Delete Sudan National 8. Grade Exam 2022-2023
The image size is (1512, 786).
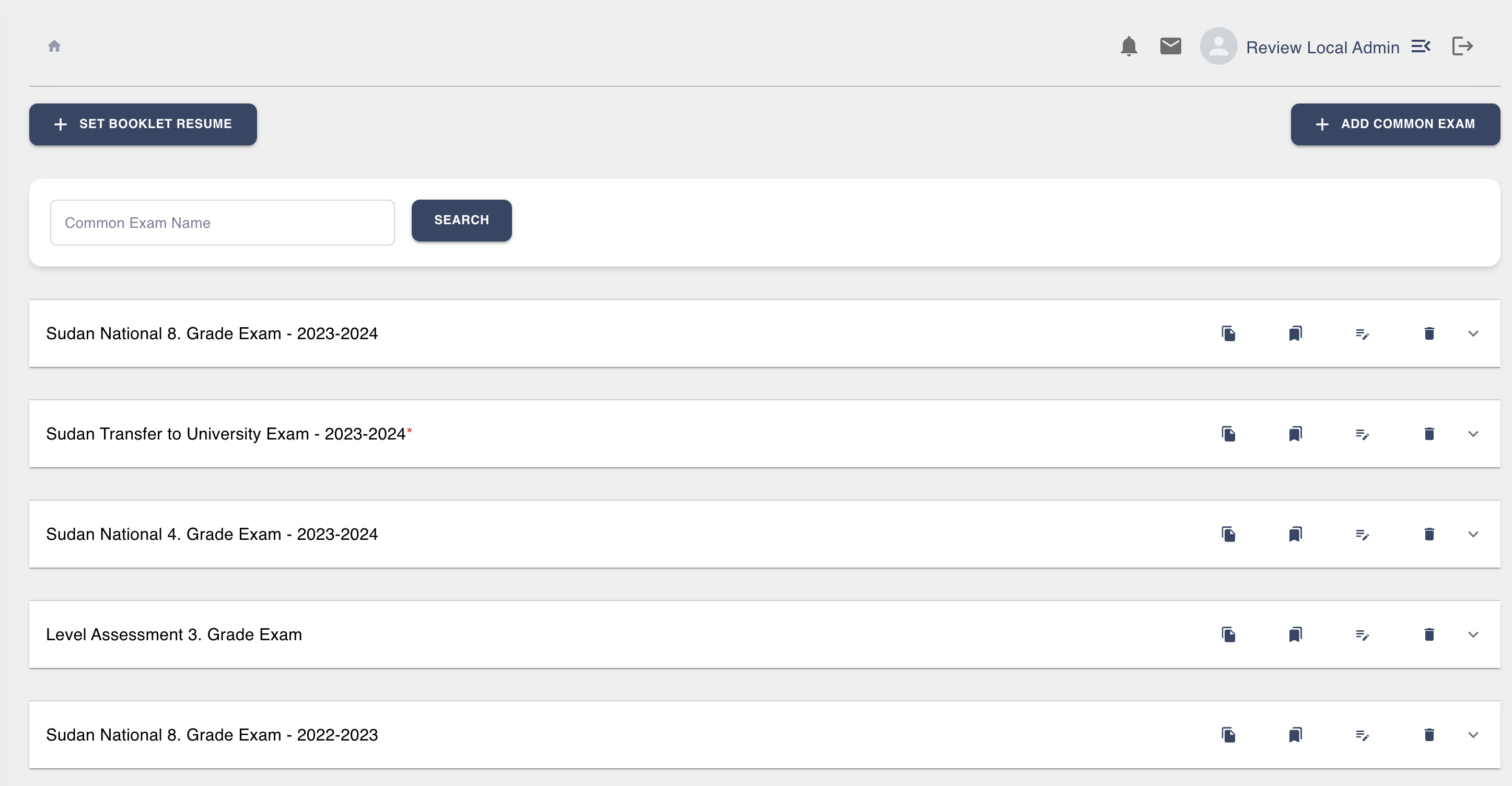click(1429, 735)
